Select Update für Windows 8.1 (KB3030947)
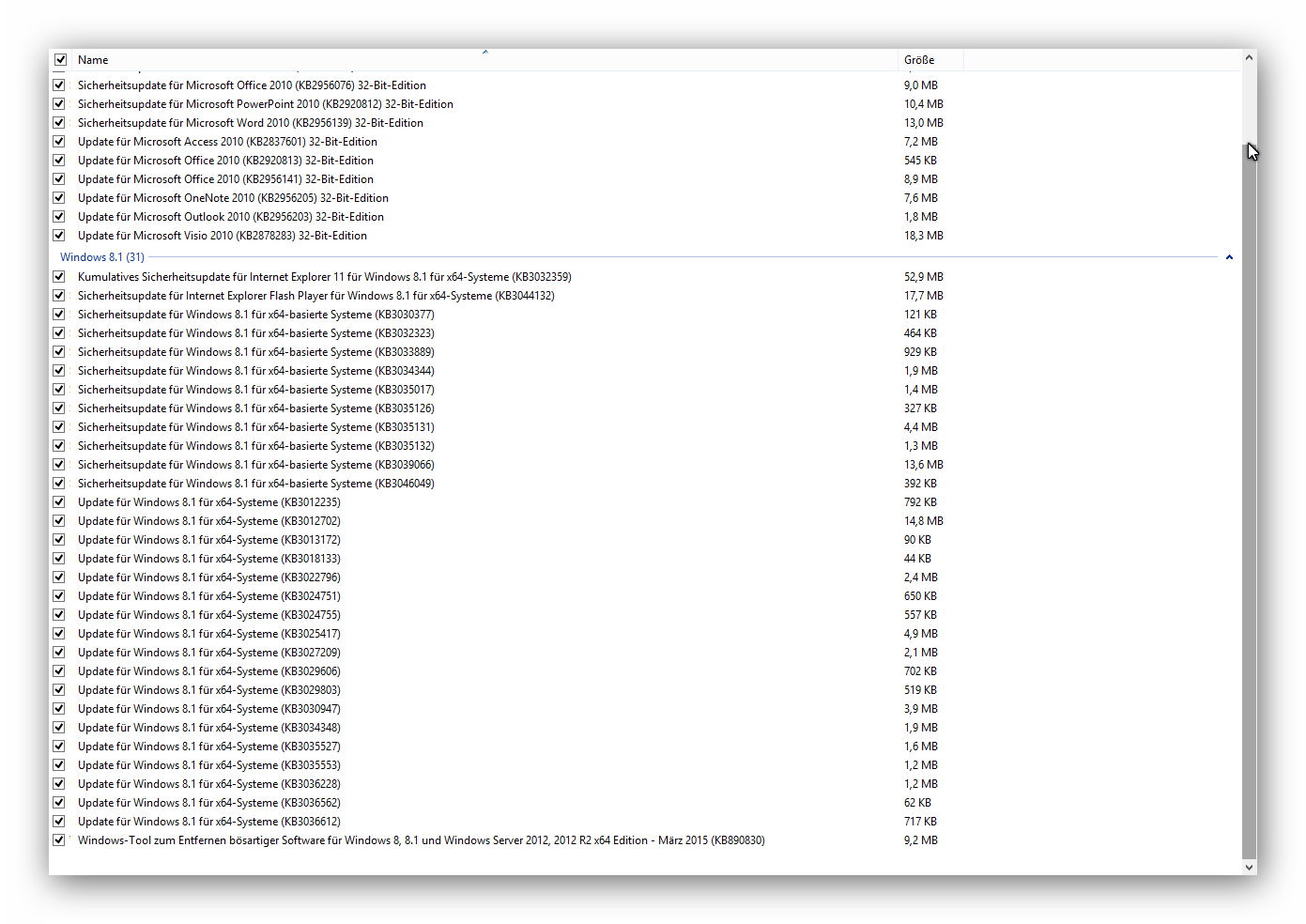The width and height of the screenshot is (1306, 924). click(209, 709)
